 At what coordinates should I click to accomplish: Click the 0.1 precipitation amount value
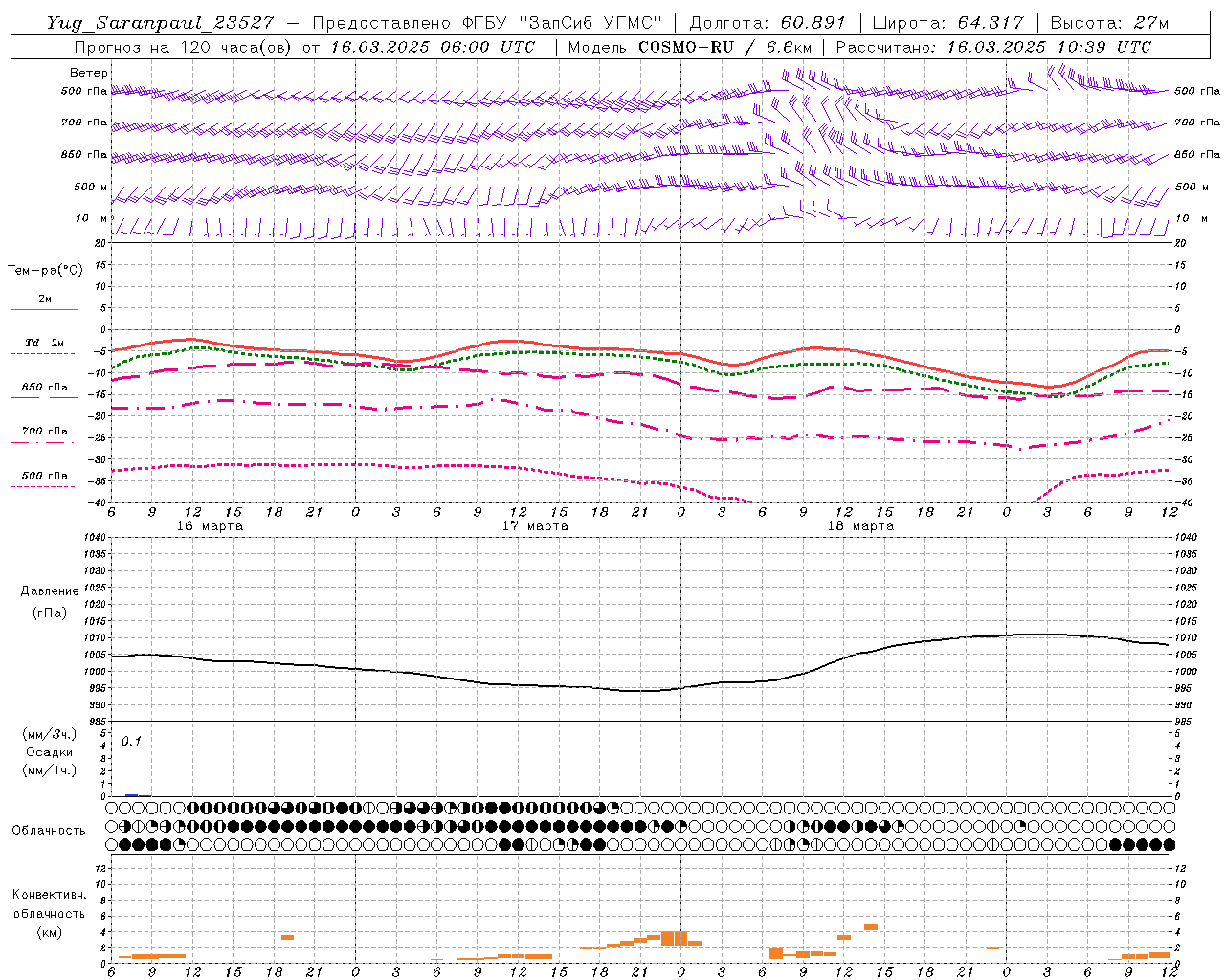point(131,741)
